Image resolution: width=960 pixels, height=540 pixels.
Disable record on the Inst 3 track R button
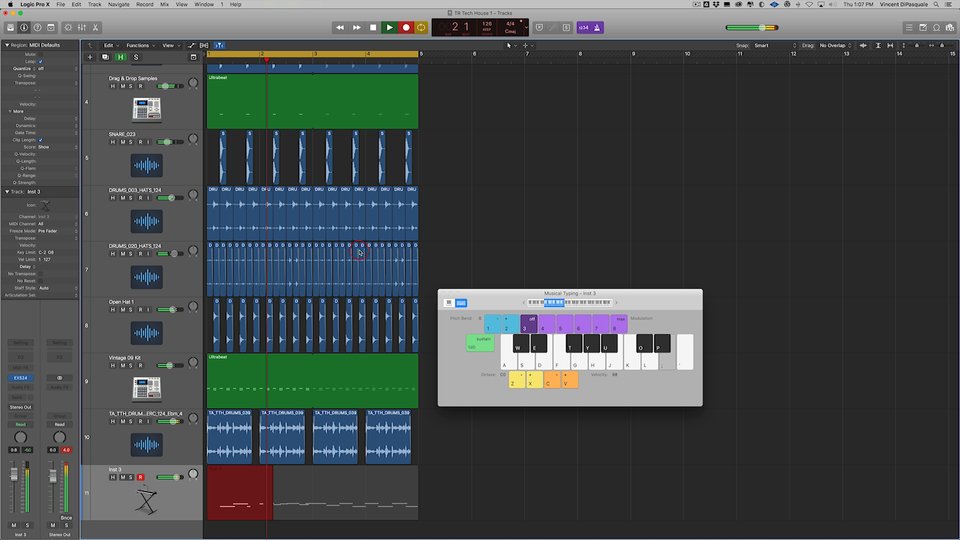coord(140,477)
